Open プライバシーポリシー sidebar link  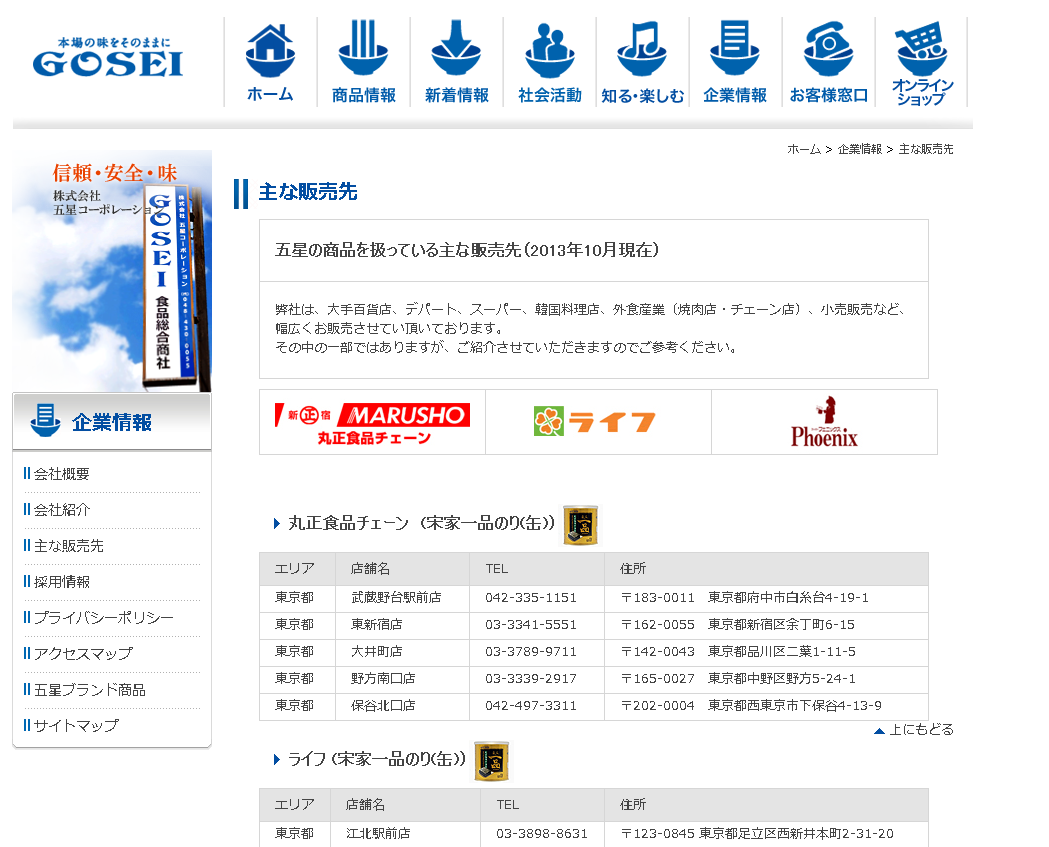(103, 618)
